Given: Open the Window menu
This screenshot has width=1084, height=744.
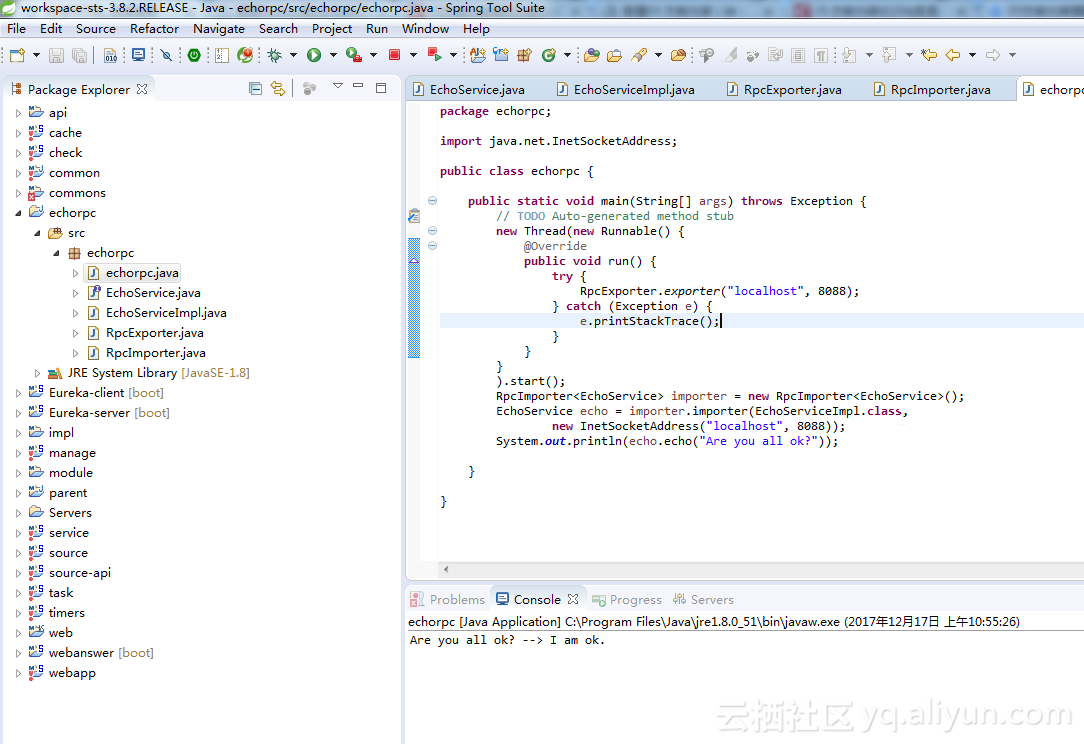Looking at the screenshot, I should coord(425,28).
